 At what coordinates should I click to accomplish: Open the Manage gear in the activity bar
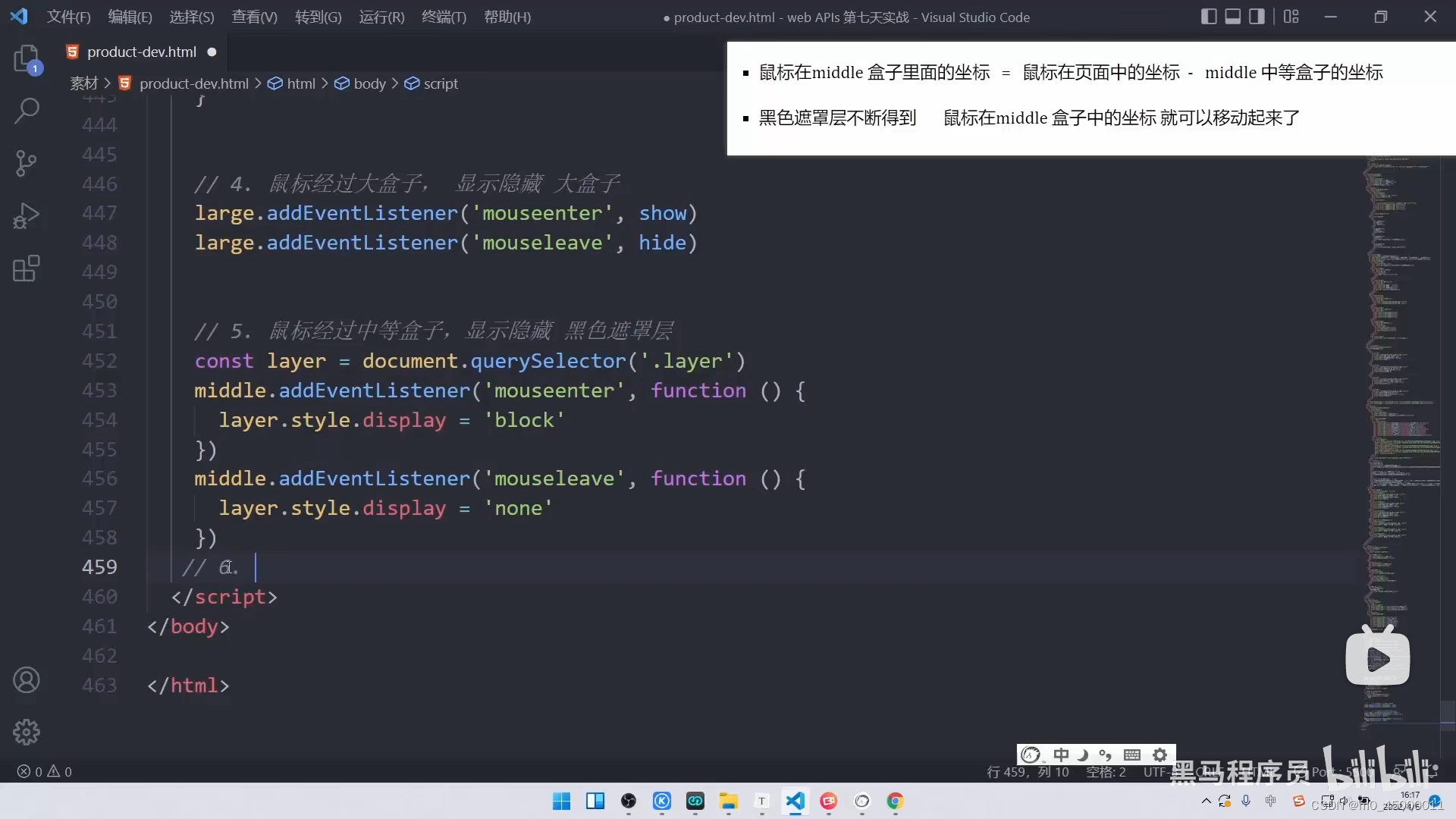(27, 732)
